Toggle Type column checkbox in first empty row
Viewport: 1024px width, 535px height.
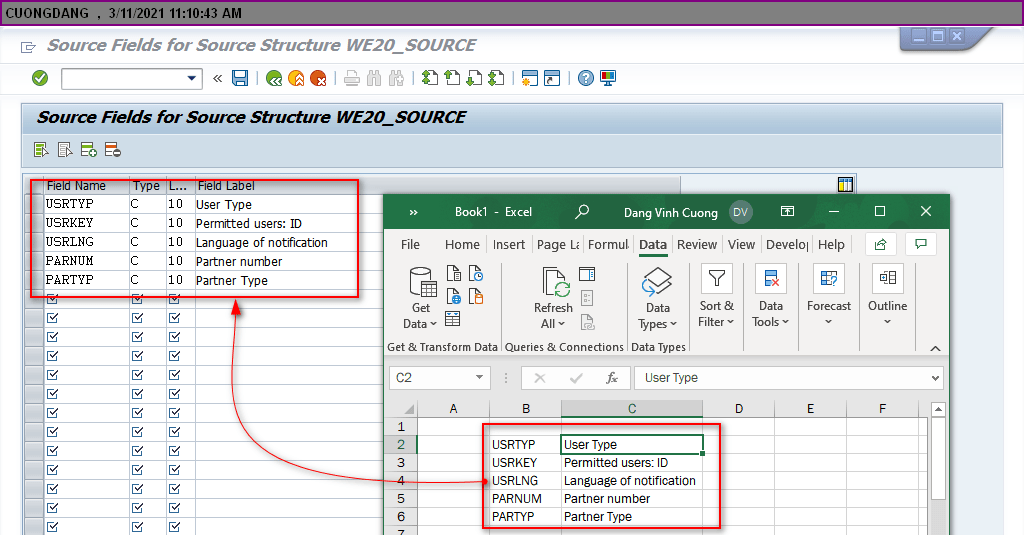(137, 299)
